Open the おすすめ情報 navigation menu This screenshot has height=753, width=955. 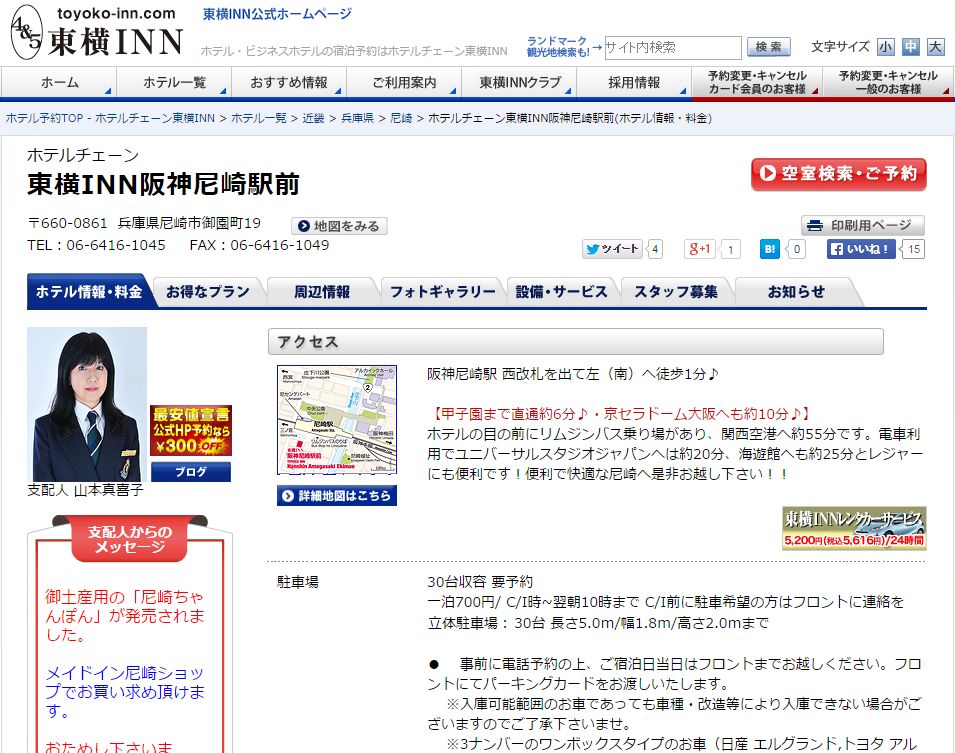click(x=289, y=83)
